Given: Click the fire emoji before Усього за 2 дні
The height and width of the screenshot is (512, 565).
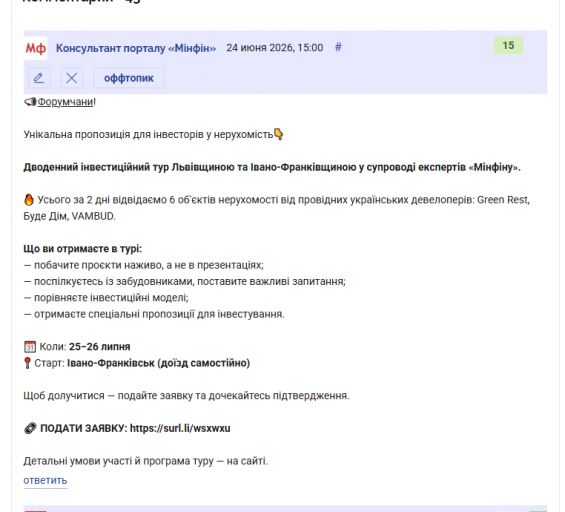Looking at the screenshot, I should coord(29,200).
